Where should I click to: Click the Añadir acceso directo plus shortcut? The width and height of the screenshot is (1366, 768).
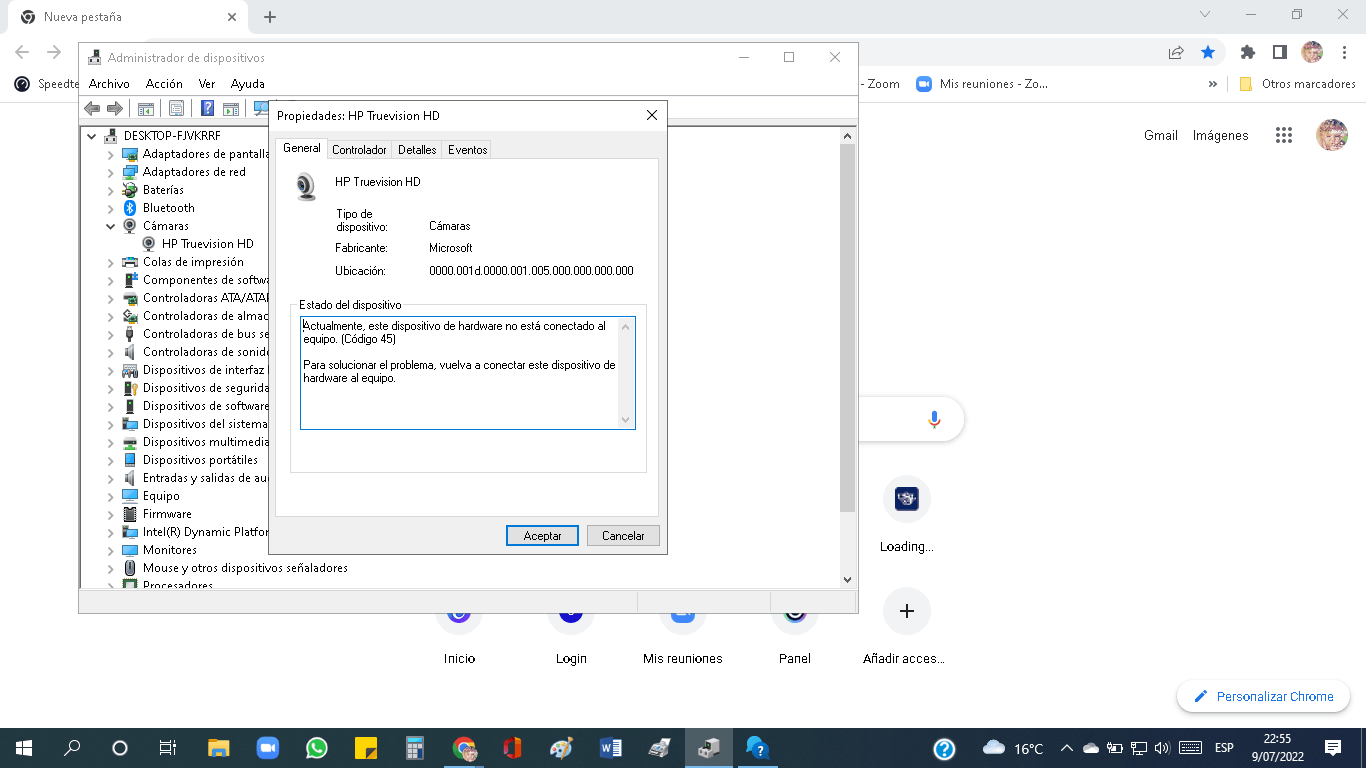pyautogui.click(x=907, y=611)
